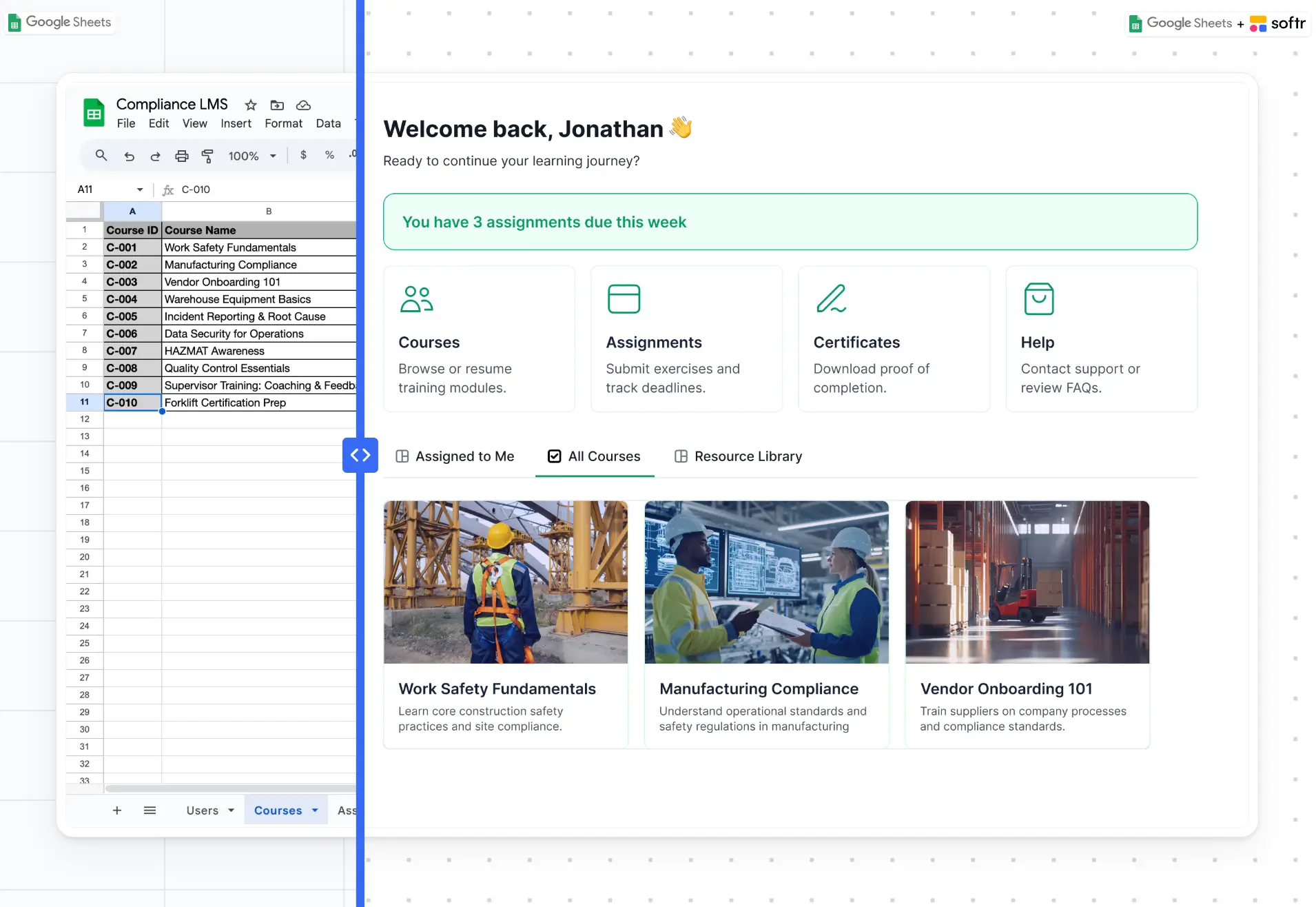
Task: Open the Insert menu
Action: pyautogui.click(x=236, y=123)
